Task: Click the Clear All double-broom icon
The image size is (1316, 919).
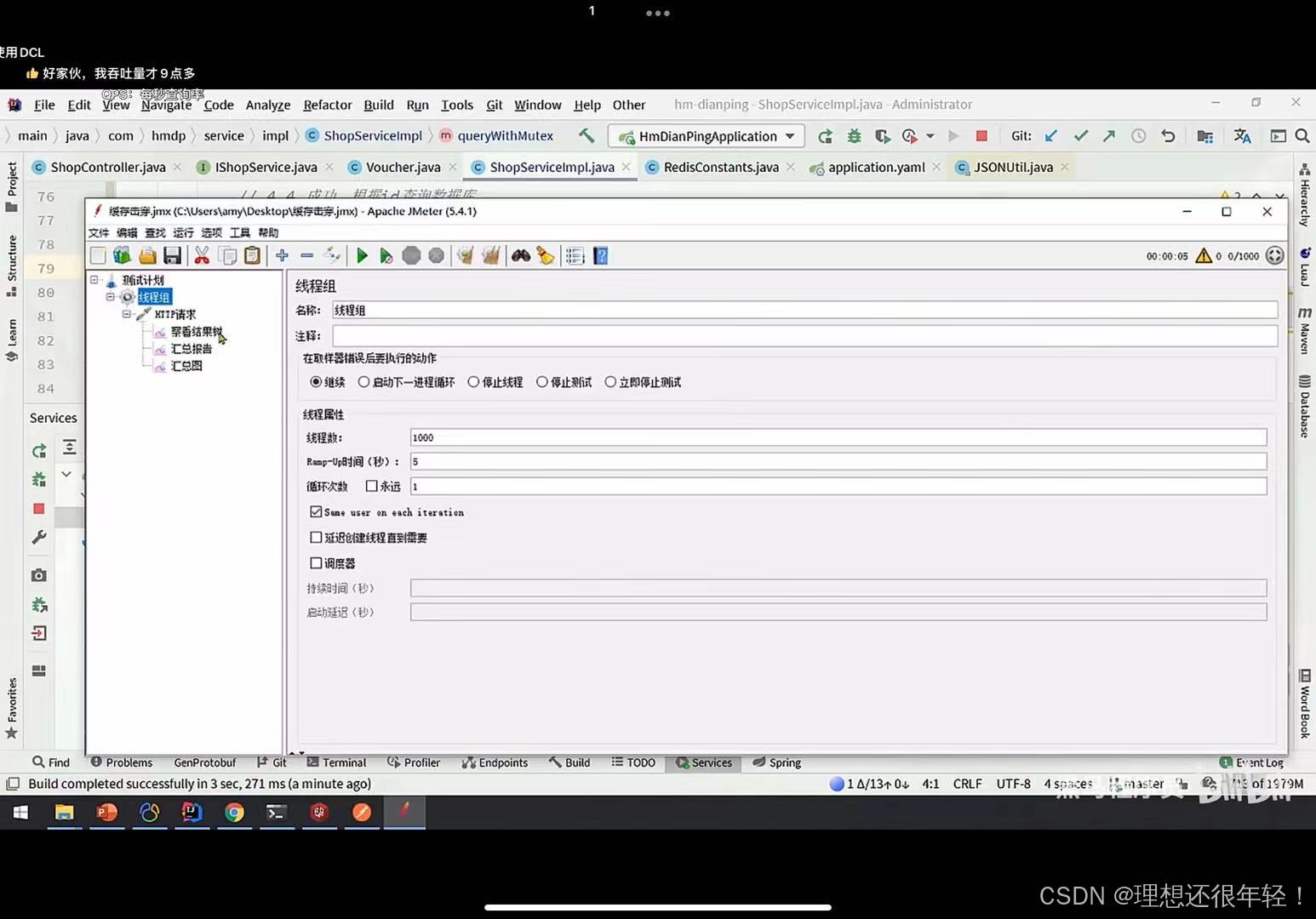Action: tap(490, 255)
